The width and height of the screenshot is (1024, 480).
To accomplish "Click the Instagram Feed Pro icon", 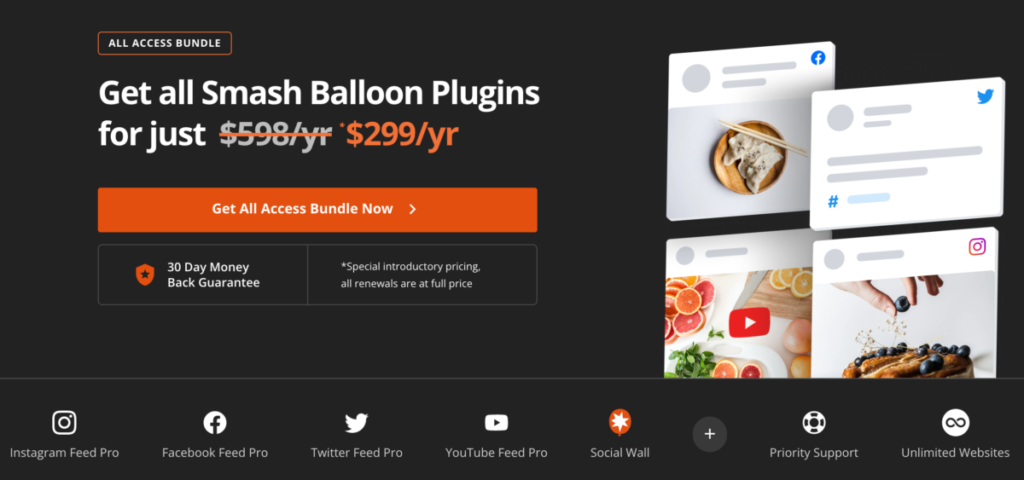I will point(64,423).
